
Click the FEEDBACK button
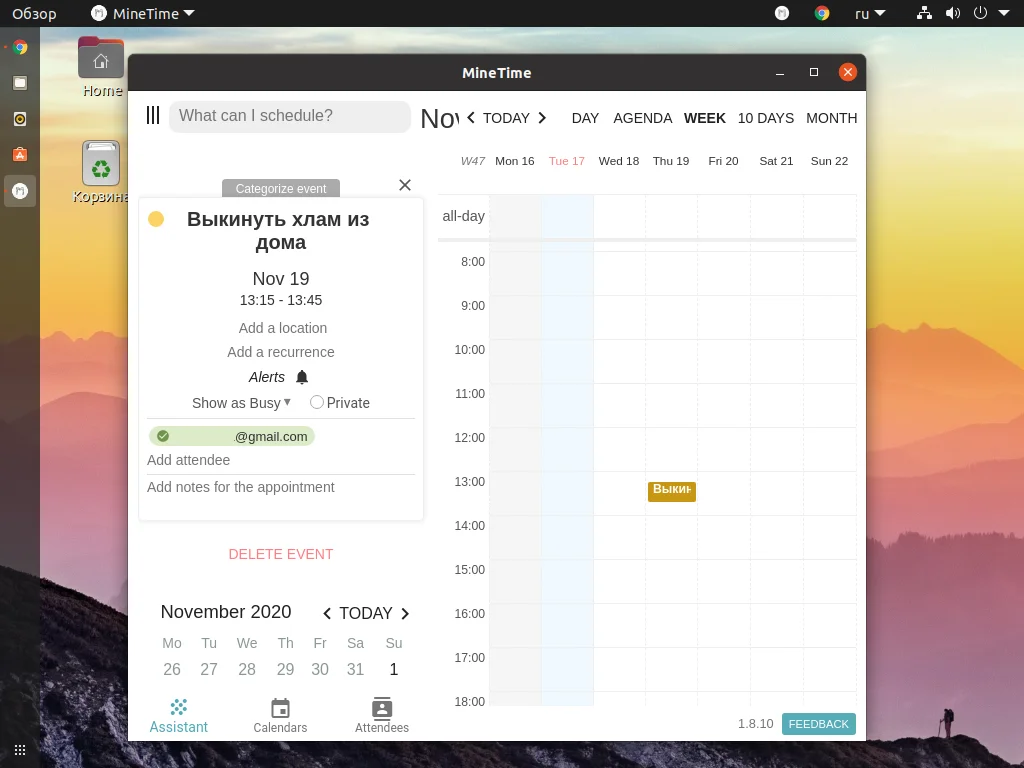click(818, 724)
